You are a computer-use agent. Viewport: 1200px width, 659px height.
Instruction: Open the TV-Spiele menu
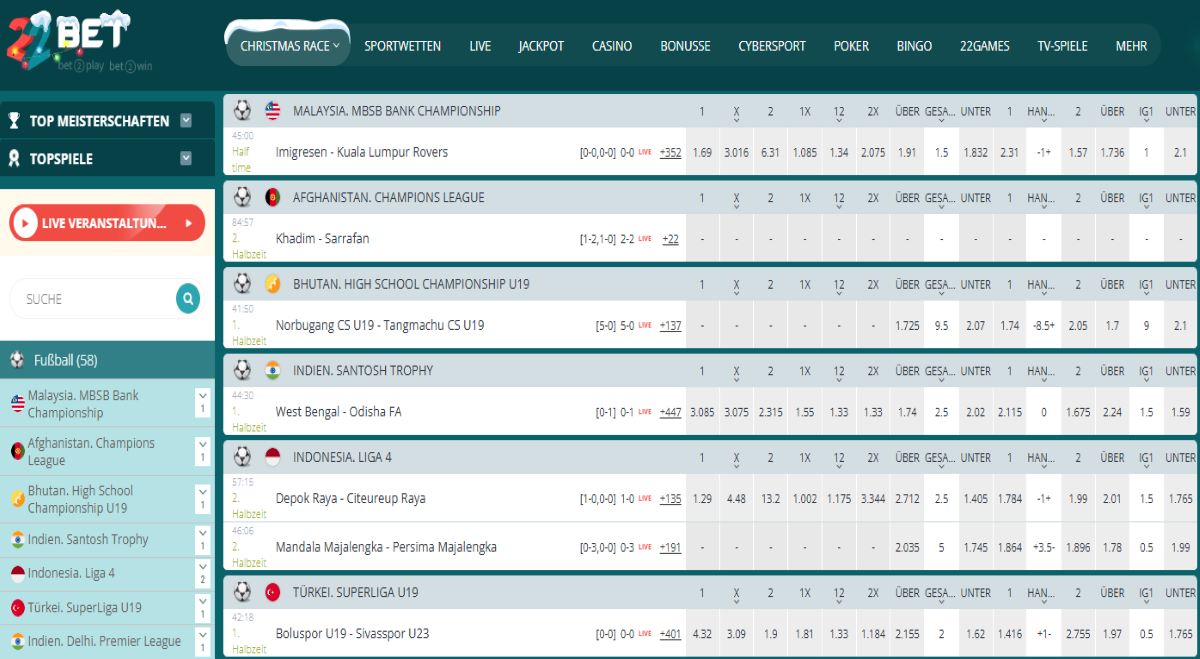(x=1062, y=46)
